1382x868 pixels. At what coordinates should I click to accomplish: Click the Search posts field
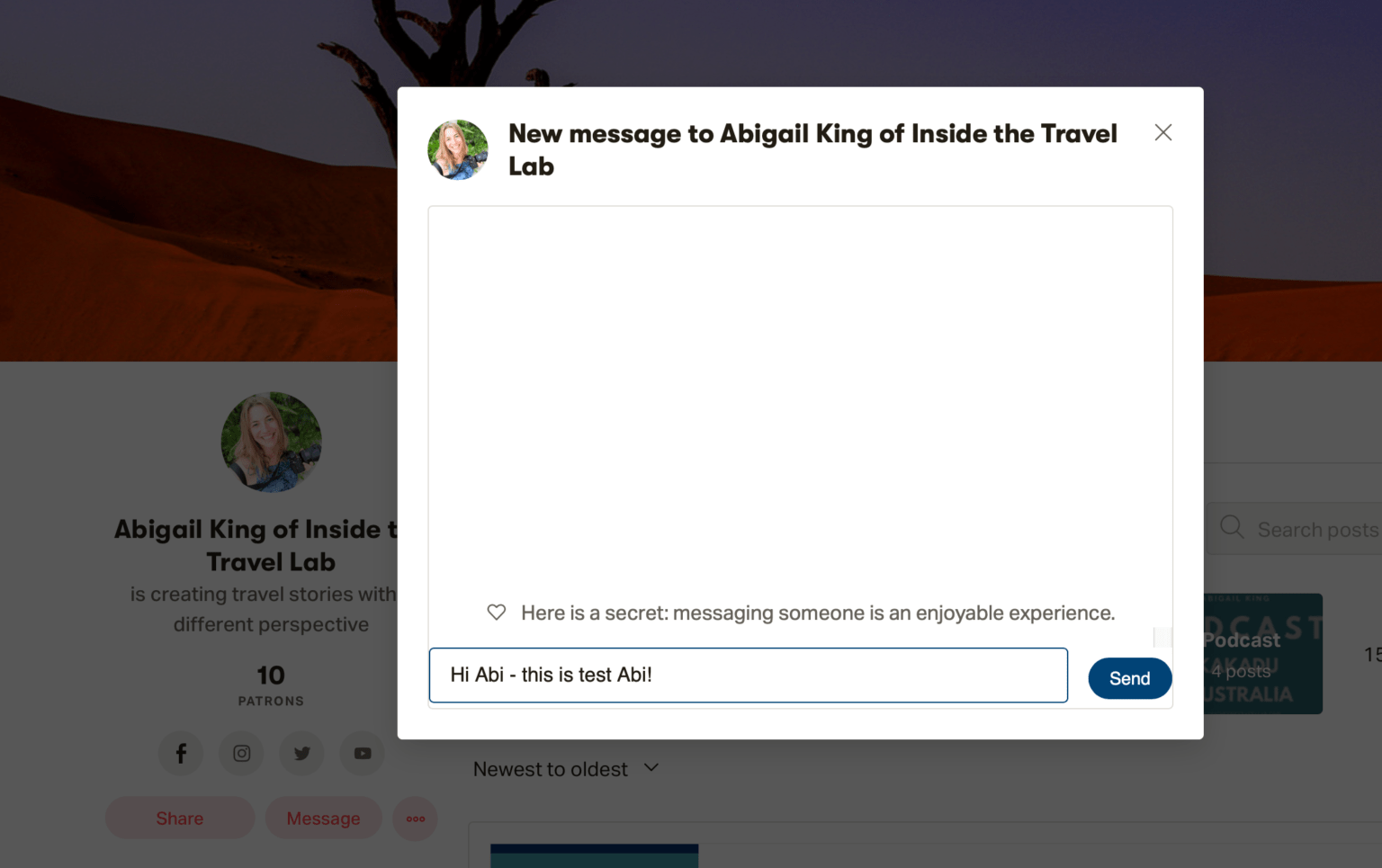1314,529
